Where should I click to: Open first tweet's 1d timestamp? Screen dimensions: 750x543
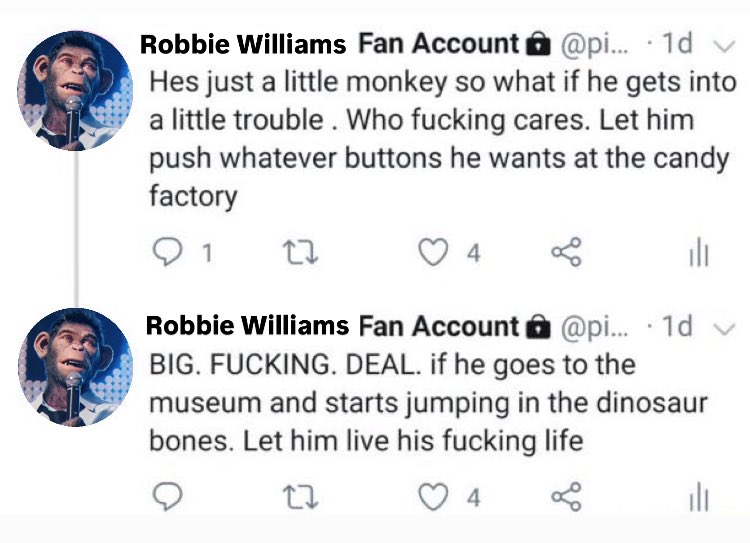[677, 43]
